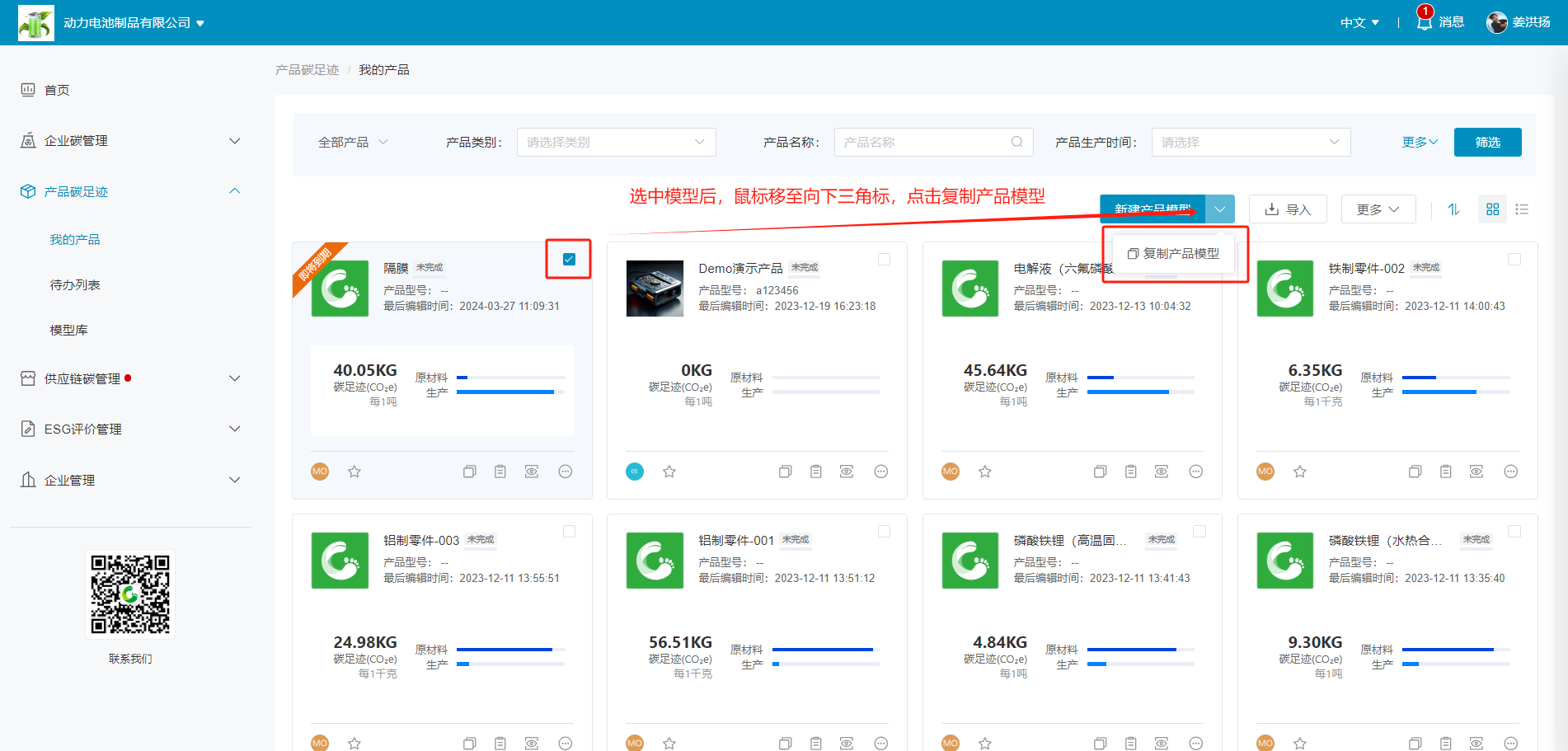Click the 产品名称 search input field

pos(923,142)
